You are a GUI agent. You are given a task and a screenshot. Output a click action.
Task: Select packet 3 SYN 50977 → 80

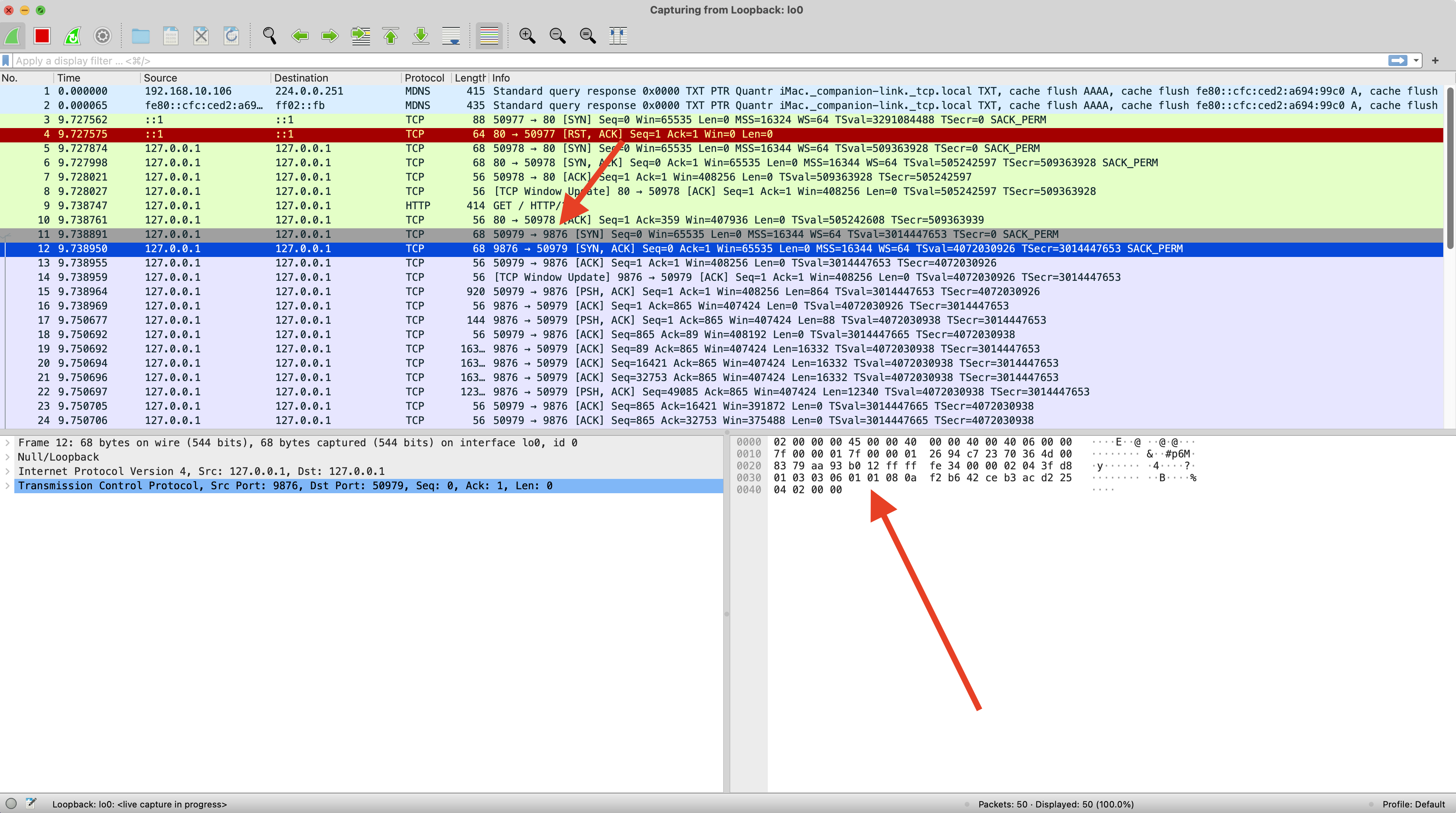pyautogui.click(x=722, y=120)
